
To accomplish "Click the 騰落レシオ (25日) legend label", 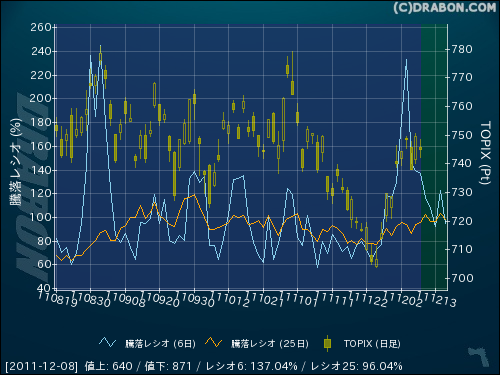I will tap(270, 344).
